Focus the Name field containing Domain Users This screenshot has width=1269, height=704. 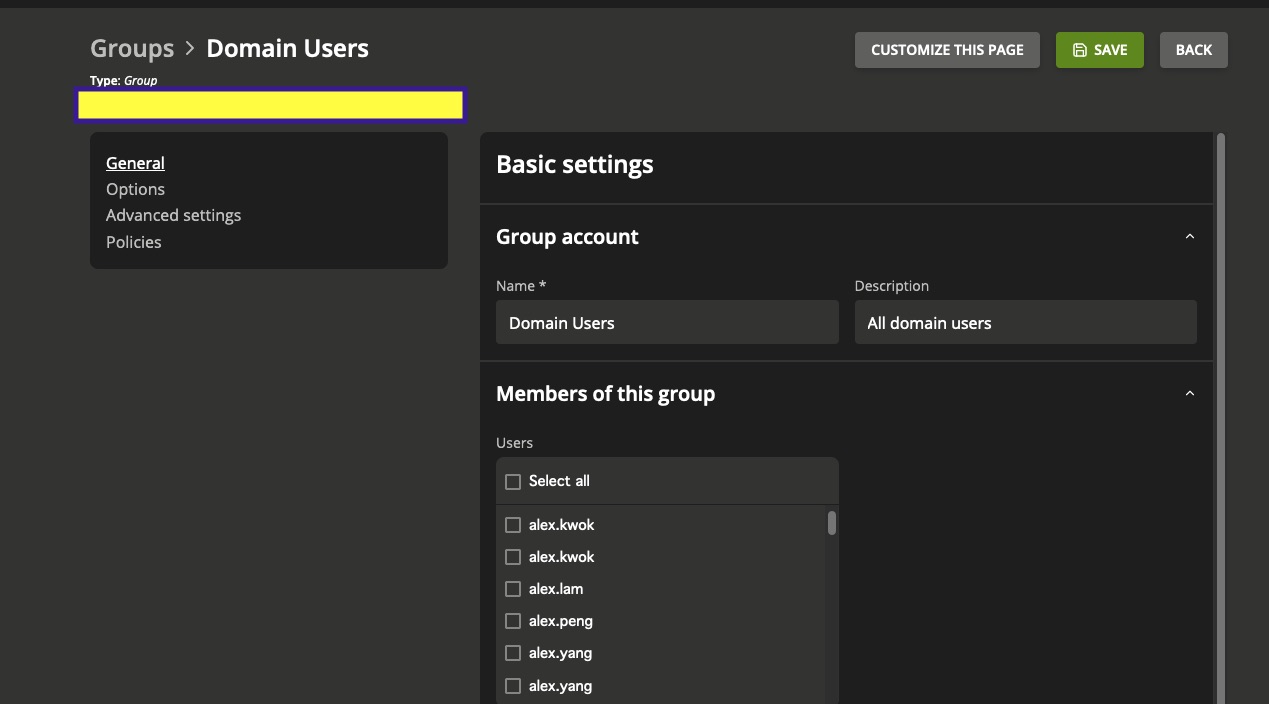tap(667, 323)
